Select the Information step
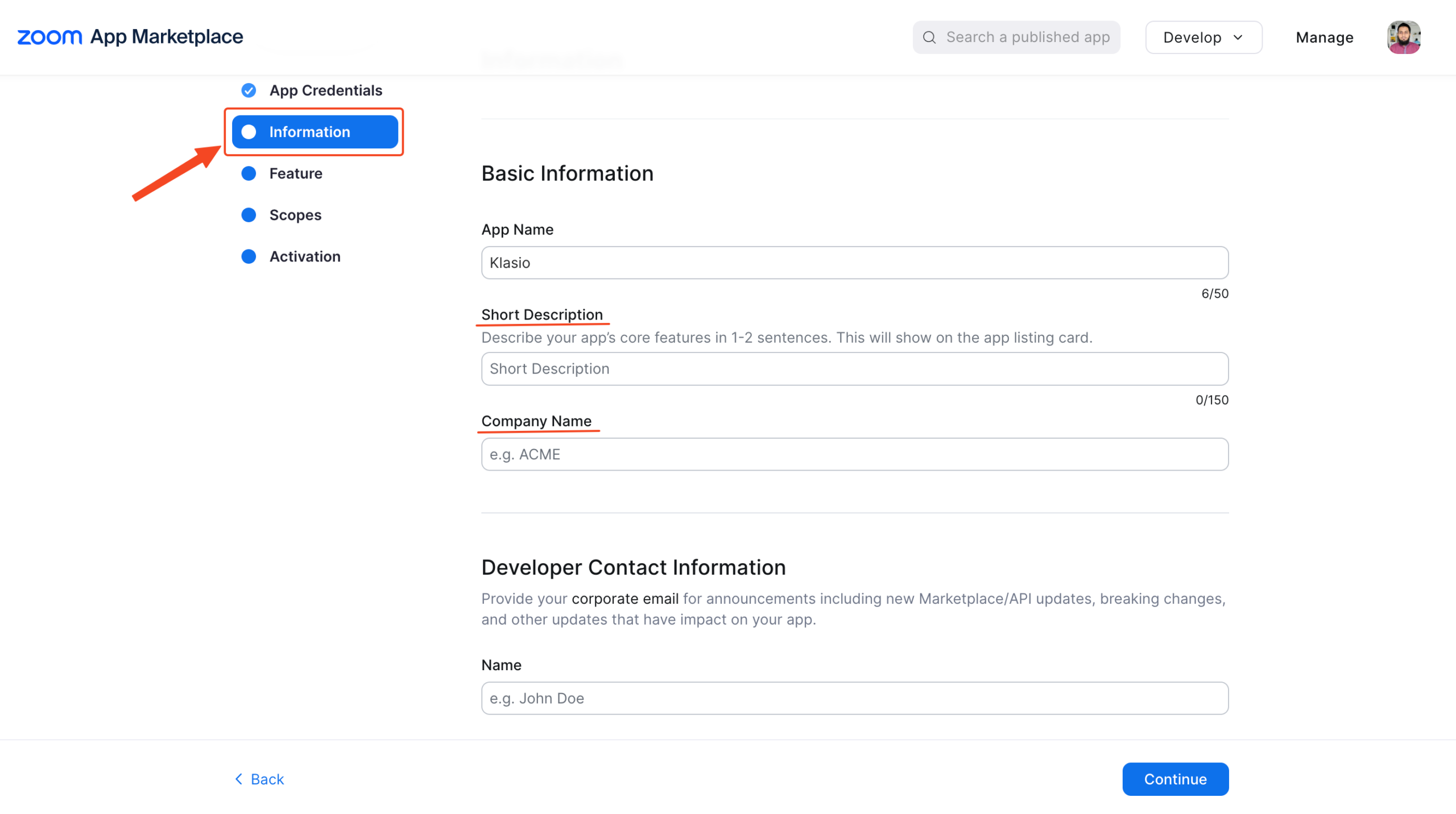The height and width of the screenshot is (814, 1456). pyautogui.click(x=315, y=132)
